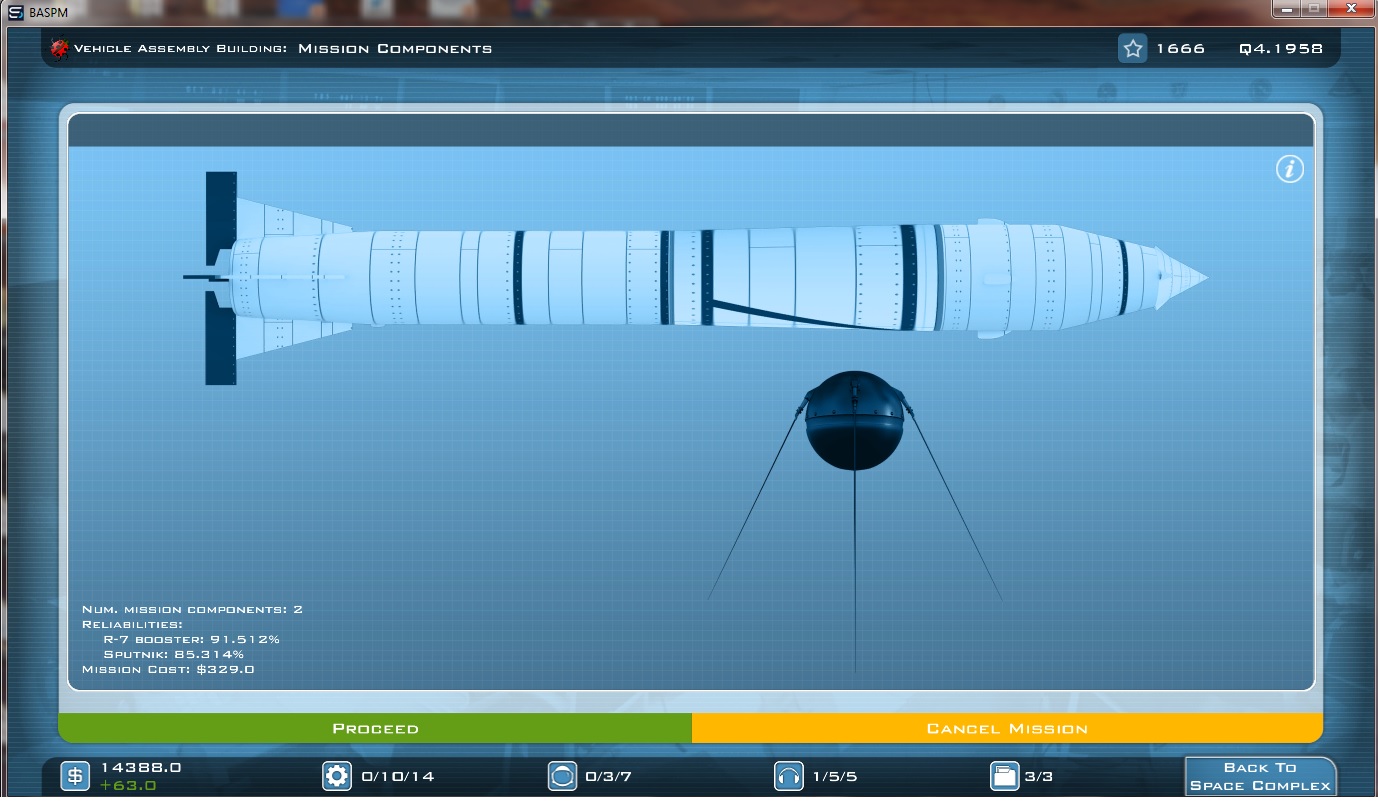Click the headset flight controllers icon
This screenshot has width=1378, height=803.
click(x=790, y=776)
